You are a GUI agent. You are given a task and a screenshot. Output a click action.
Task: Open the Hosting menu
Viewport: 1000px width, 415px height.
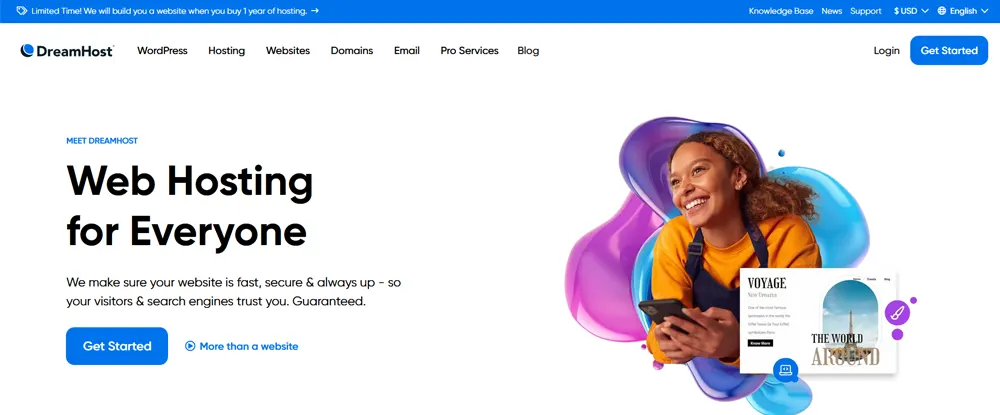[226, 50]
